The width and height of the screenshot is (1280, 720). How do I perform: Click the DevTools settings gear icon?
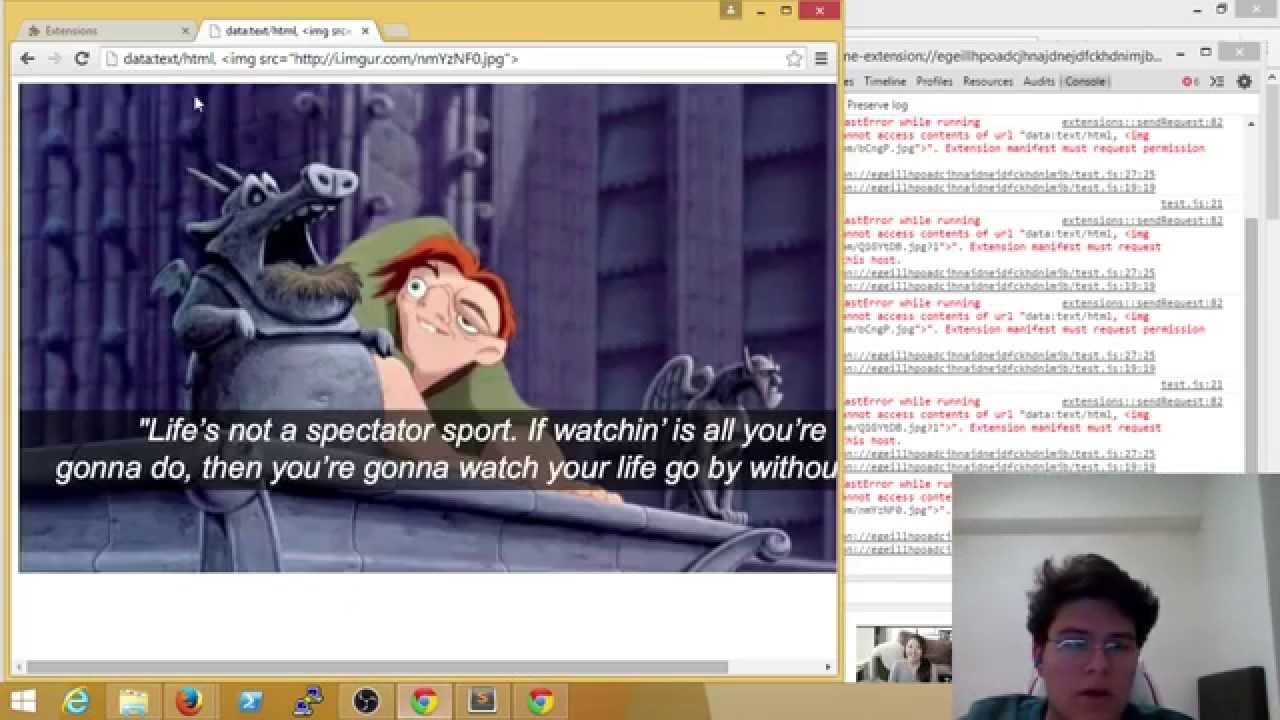(x=1244, y=81)
